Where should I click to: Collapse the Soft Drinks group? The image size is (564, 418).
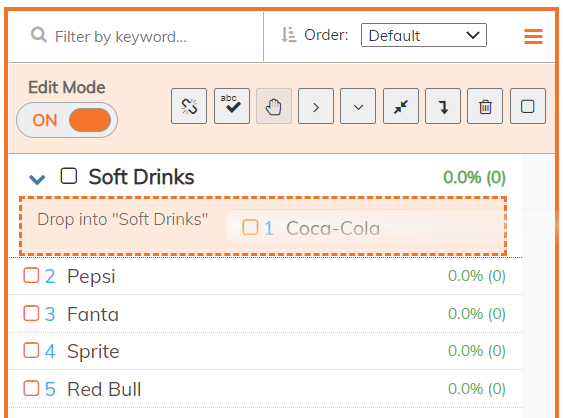coord(37,179)
